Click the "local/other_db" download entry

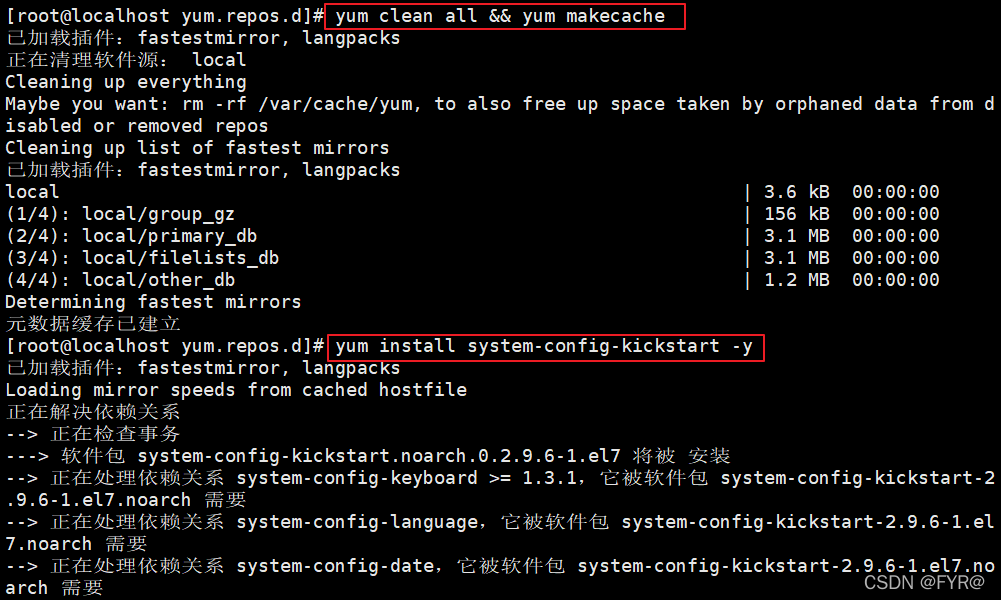point(158,280)
